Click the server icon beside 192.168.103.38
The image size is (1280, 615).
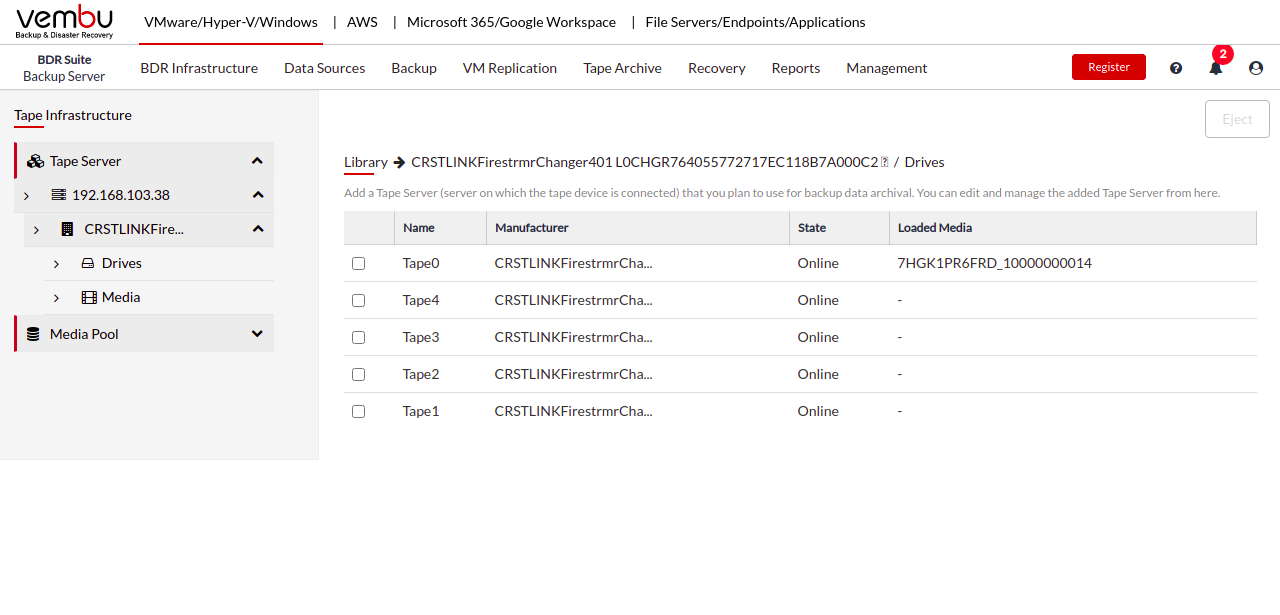point(58,195)
